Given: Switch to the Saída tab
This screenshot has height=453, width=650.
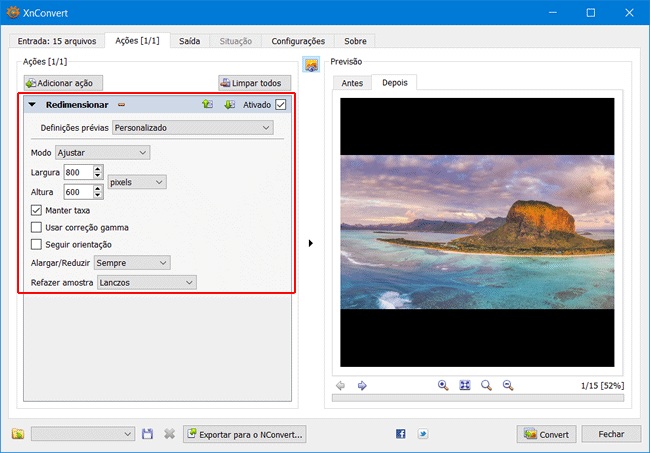Looking at the screenshot, I should click(x=188, y=42).
